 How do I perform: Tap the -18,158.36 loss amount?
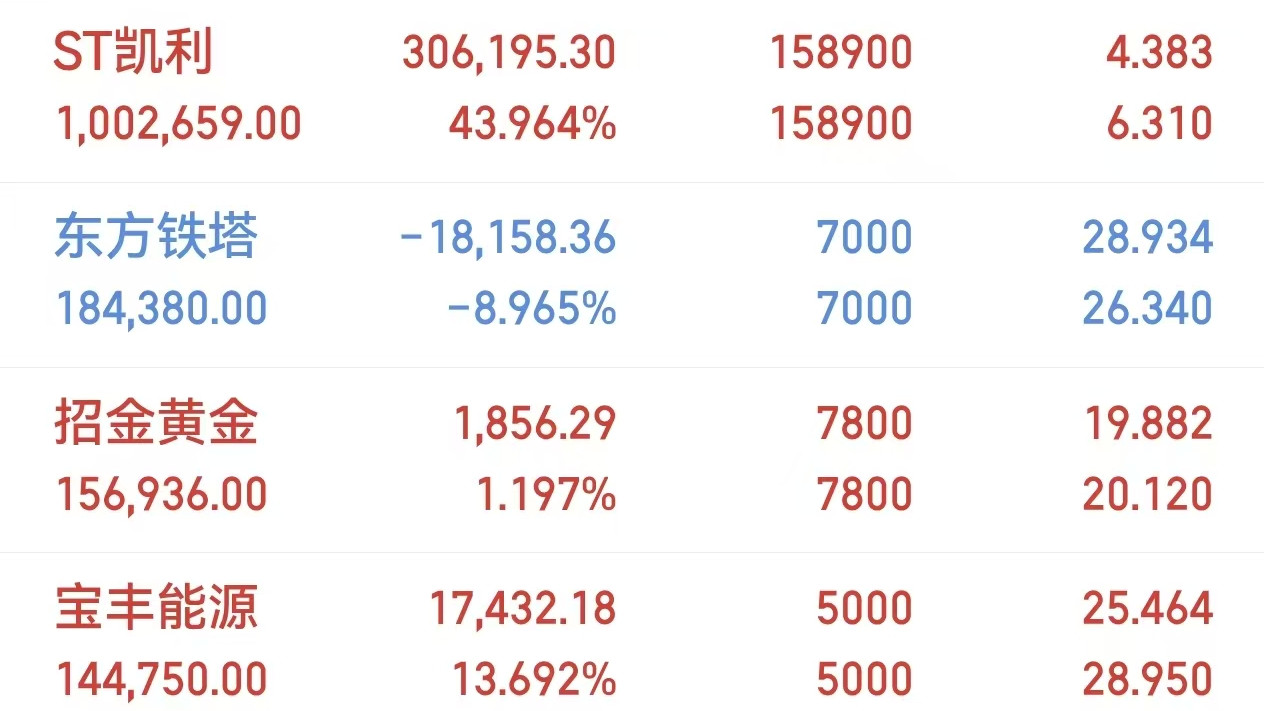click(x=506, y=238)
